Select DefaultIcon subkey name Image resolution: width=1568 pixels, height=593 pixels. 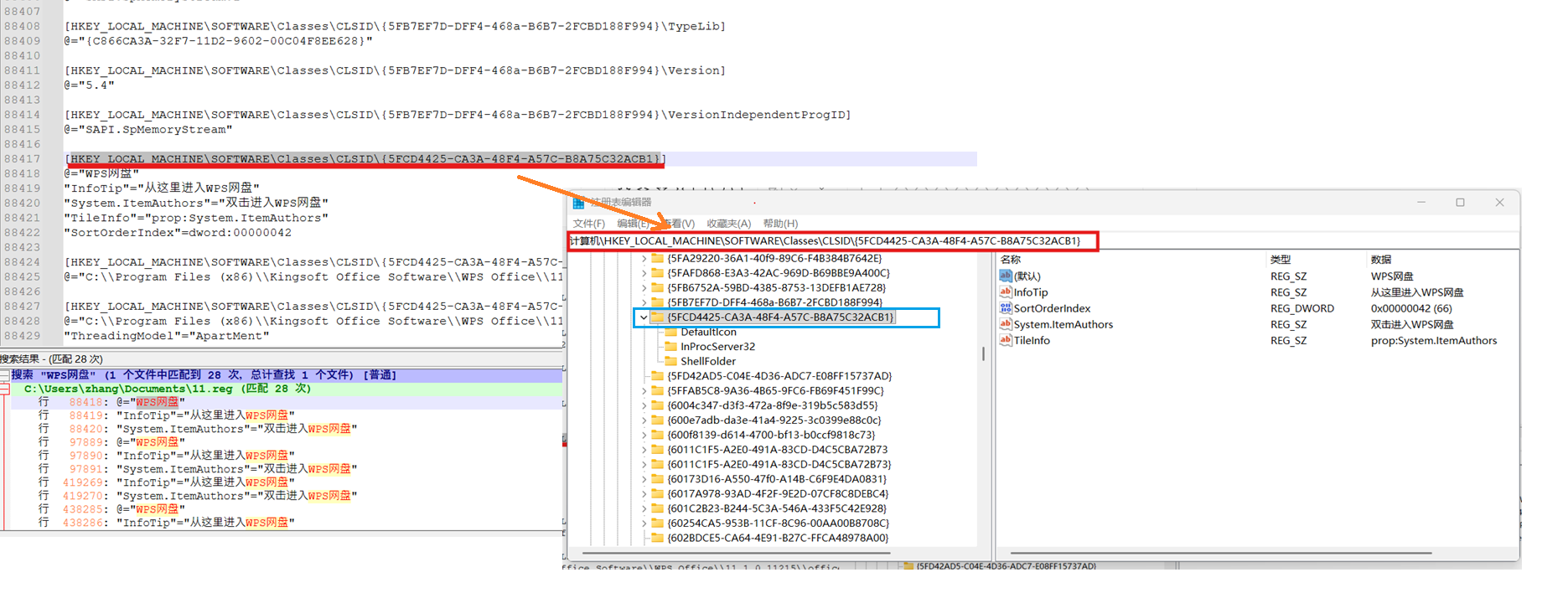[x=708, y=333]
